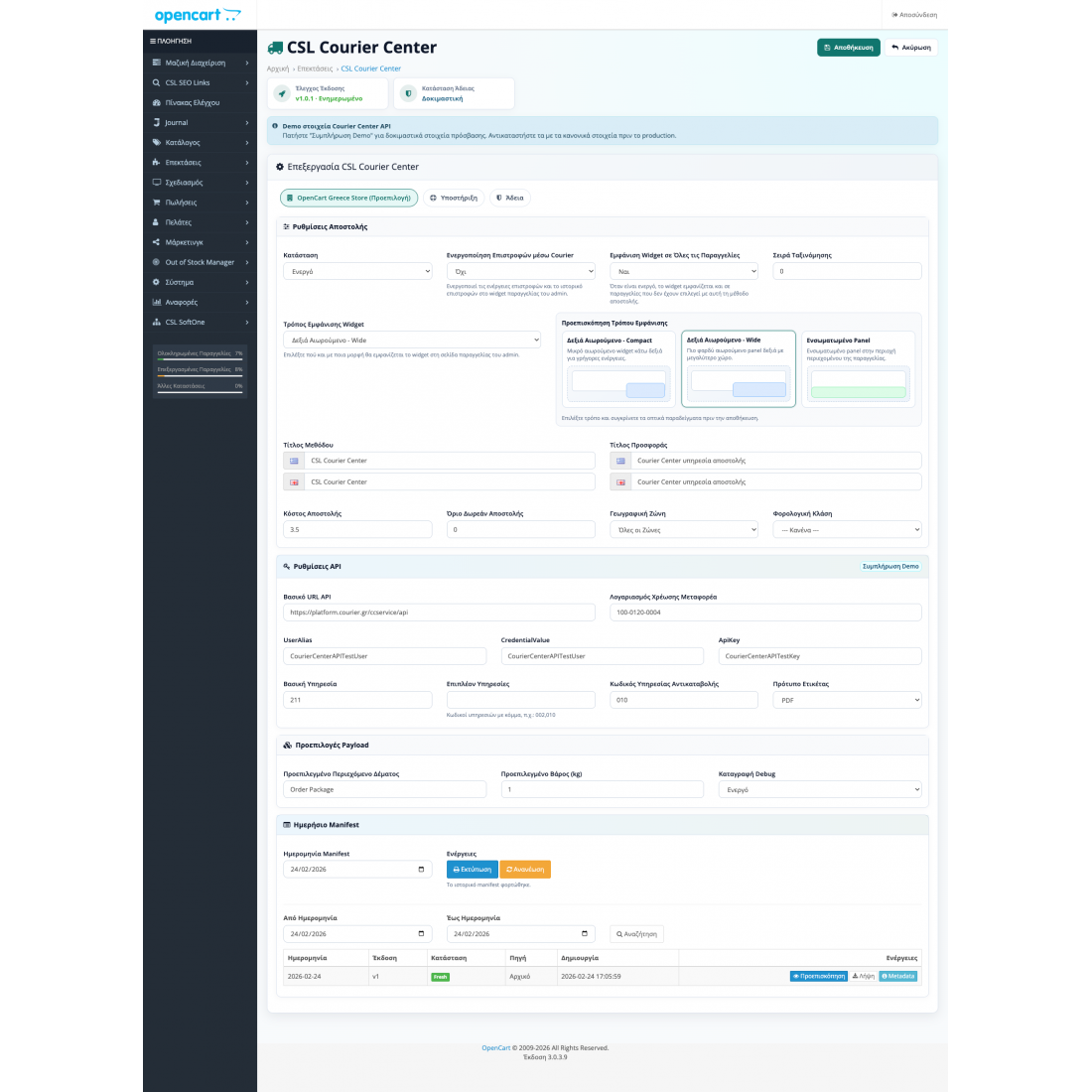Click the Μαζική Διαχείριση list icon

pos(156,63)
